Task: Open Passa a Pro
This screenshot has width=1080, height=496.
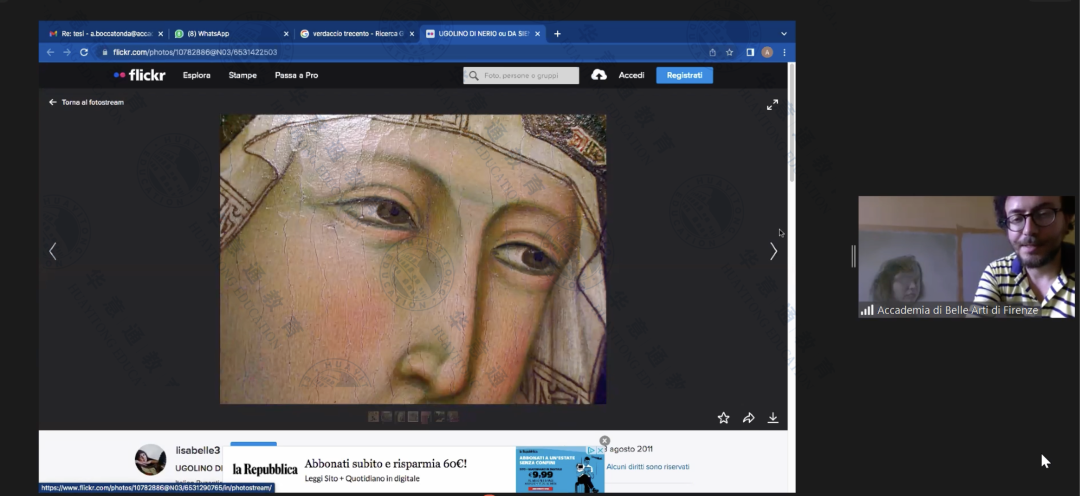Action: coord(296,75)
